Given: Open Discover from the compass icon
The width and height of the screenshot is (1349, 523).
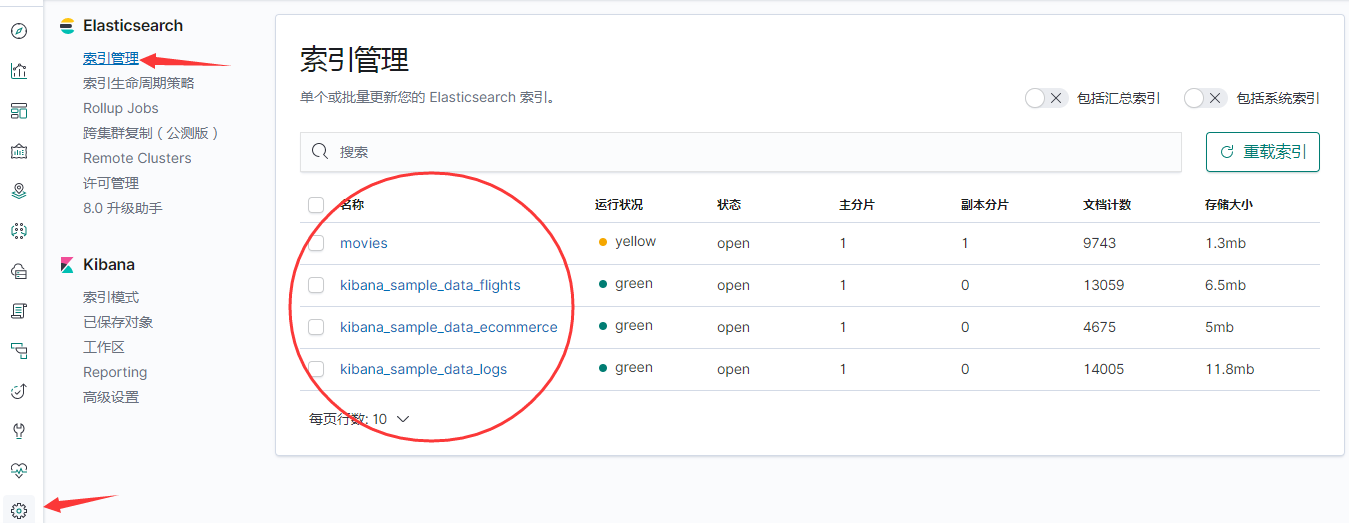Looking at the screenshot, I should (19, 31).
